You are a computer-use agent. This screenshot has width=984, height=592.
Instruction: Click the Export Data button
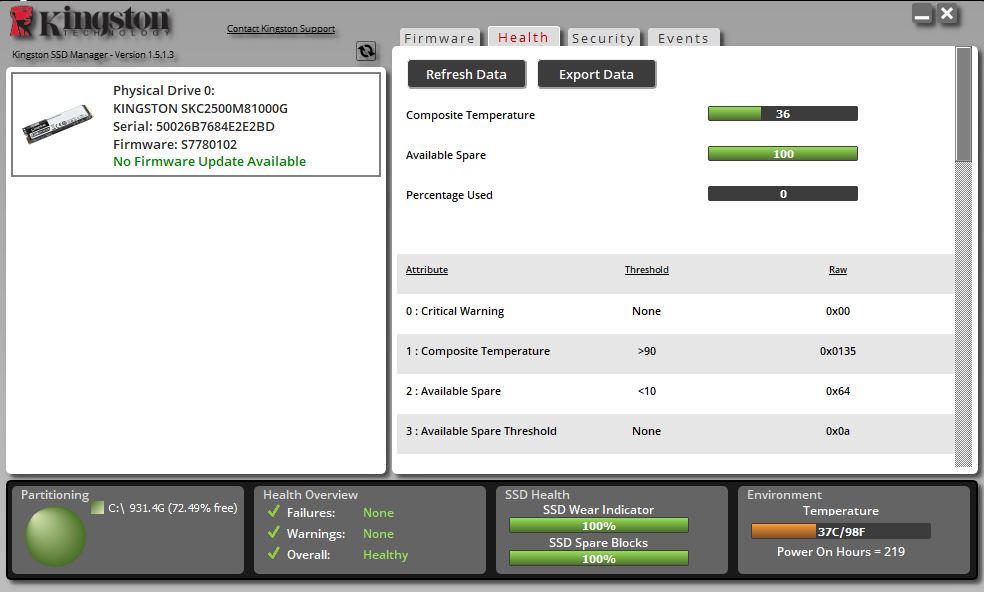(x=596, y=74)
